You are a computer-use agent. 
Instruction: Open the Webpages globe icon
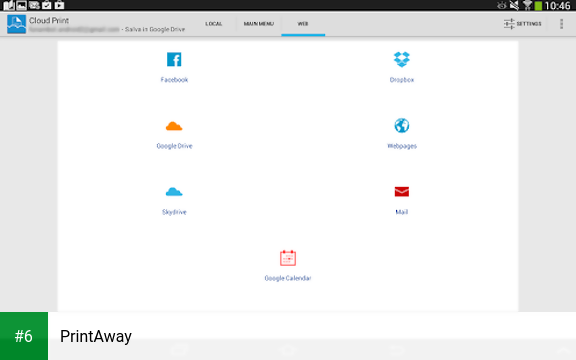tap(402, 126)
